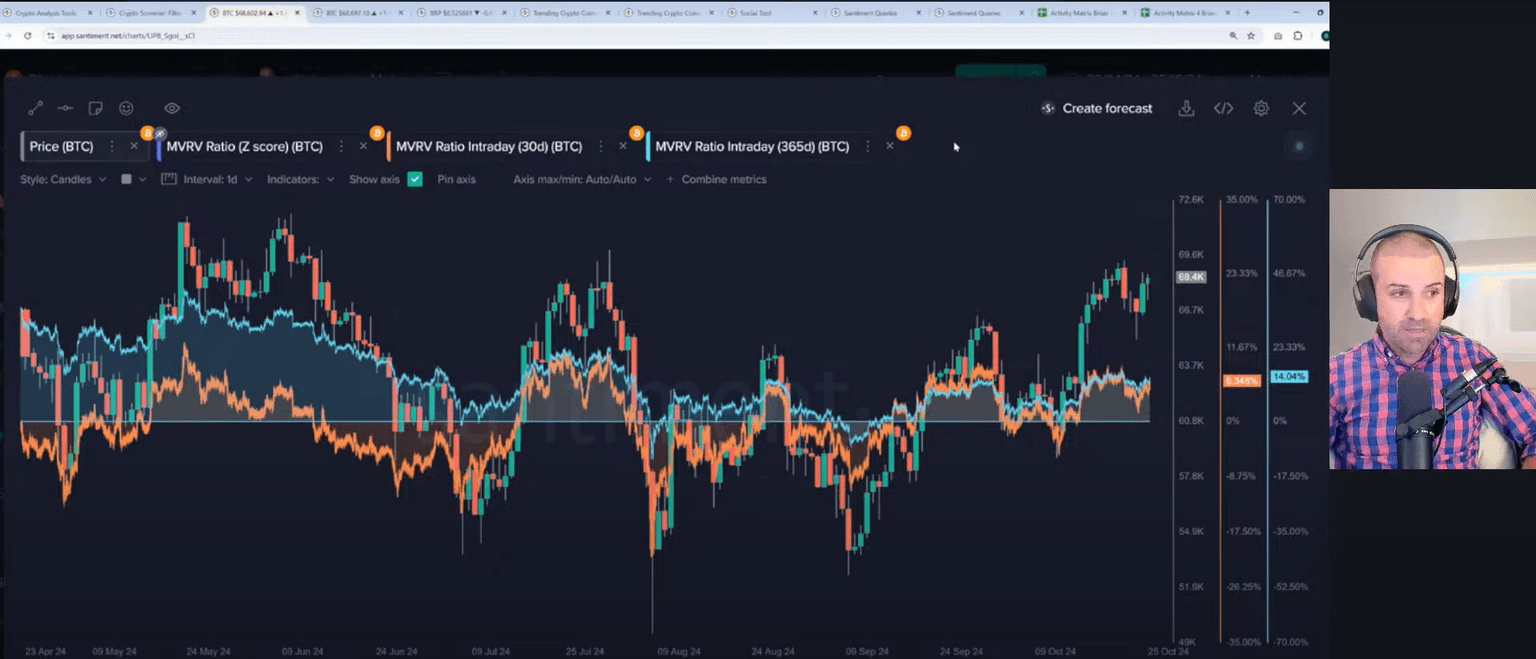
Task: Open chart settings gear icon
Action: 1261,108
